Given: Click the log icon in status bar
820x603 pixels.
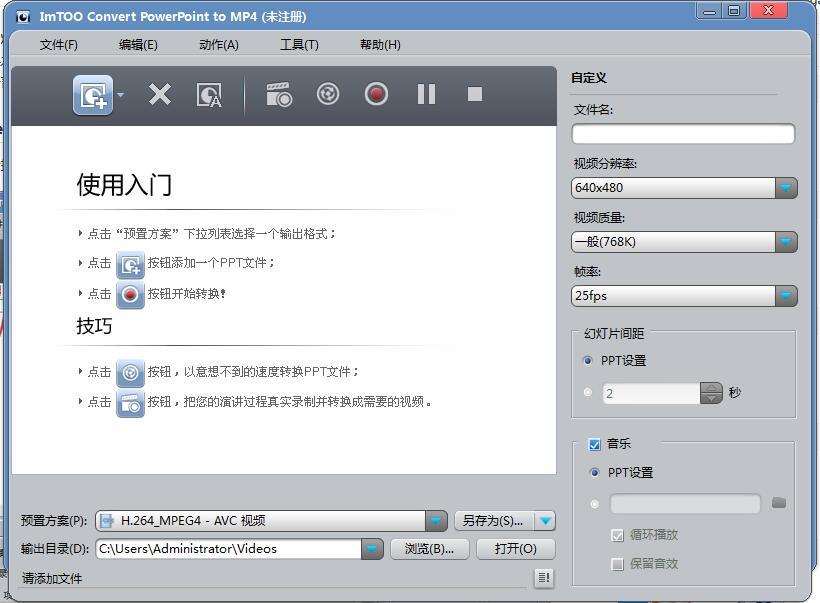Looking at the screenshot, I should click(x=544, y=578).
